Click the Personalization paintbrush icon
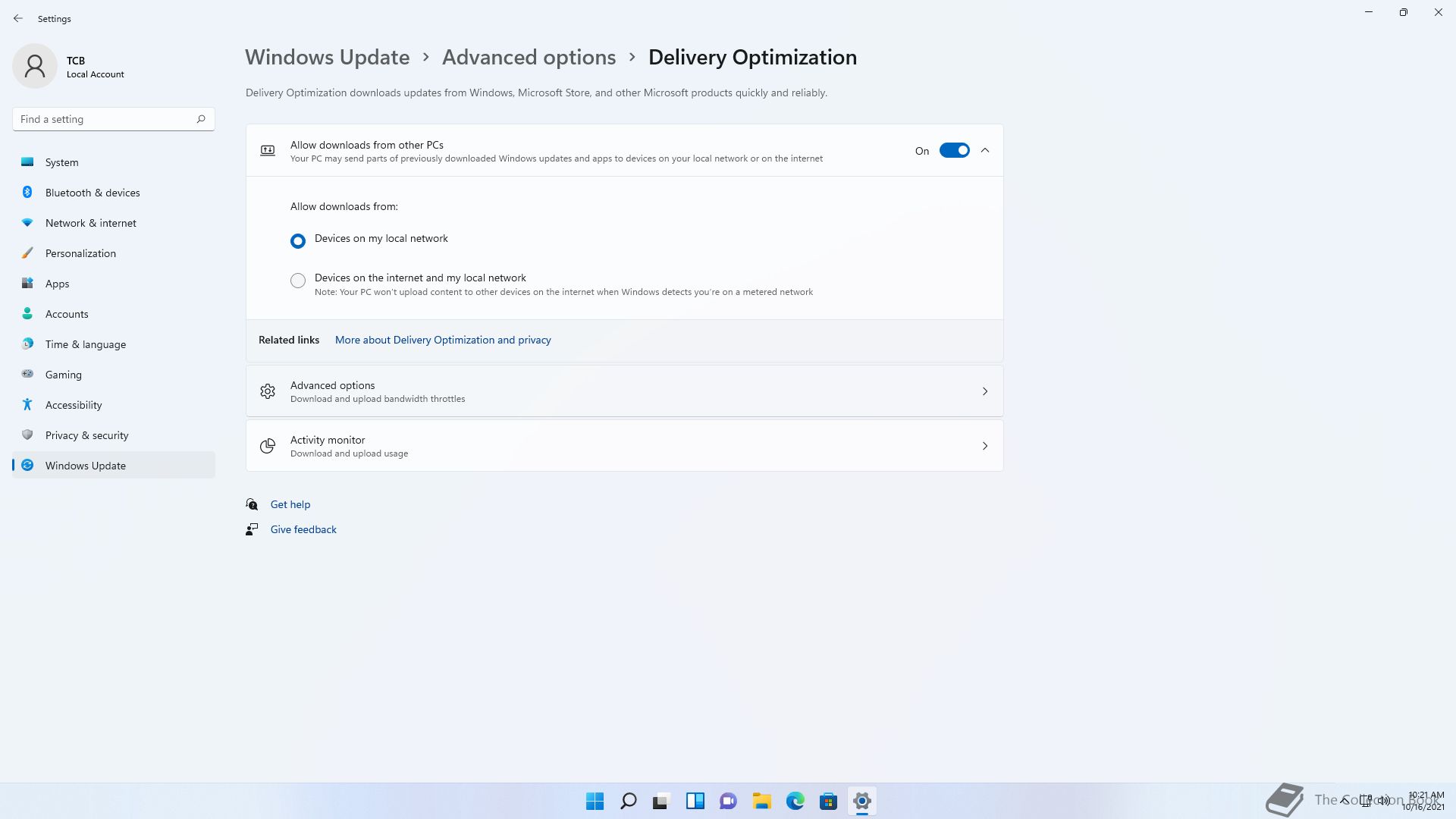This screenshot has height=819, width=1456. [x=27, y=253]
